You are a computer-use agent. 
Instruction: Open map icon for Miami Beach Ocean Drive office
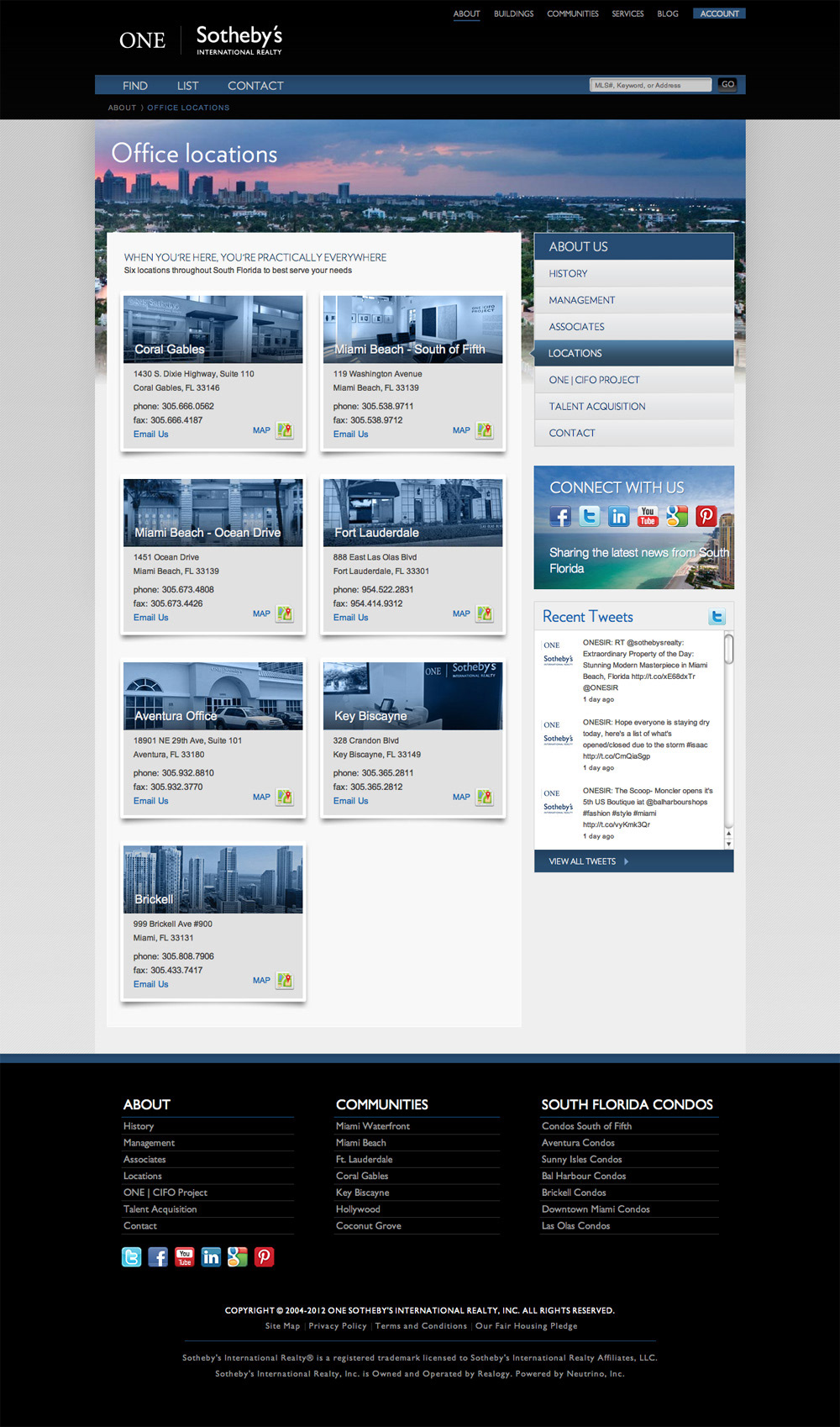tap(285, 613)
